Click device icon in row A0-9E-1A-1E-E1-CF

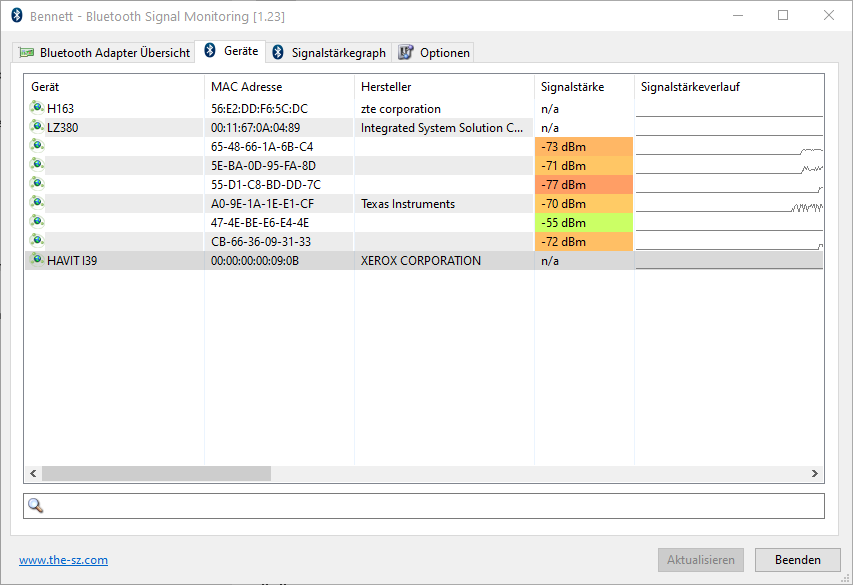point(36,202)
